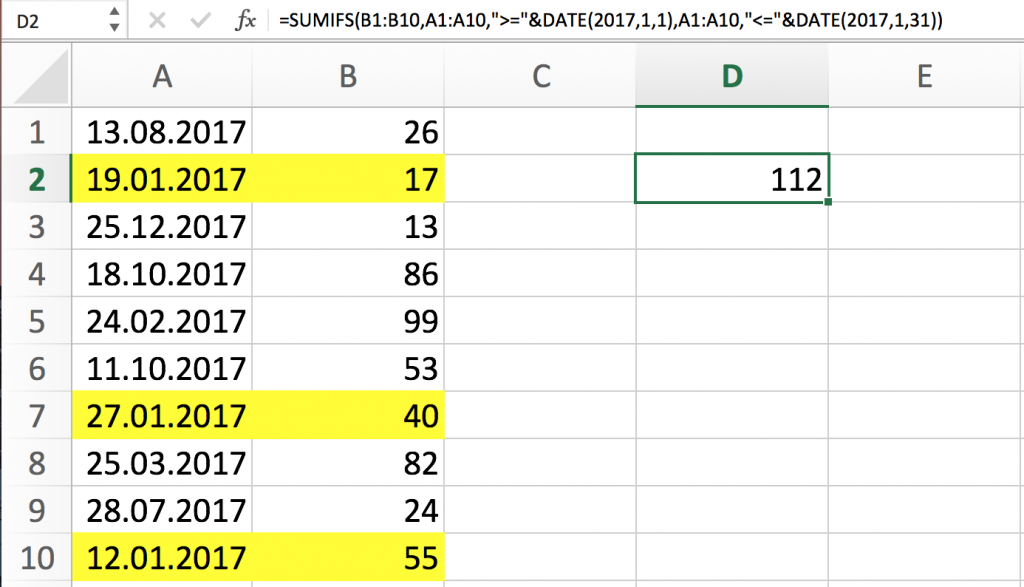Open Insert Function with the fx icon
The width and height of the screenshot is (1024, 587).
tap(245, 21)
